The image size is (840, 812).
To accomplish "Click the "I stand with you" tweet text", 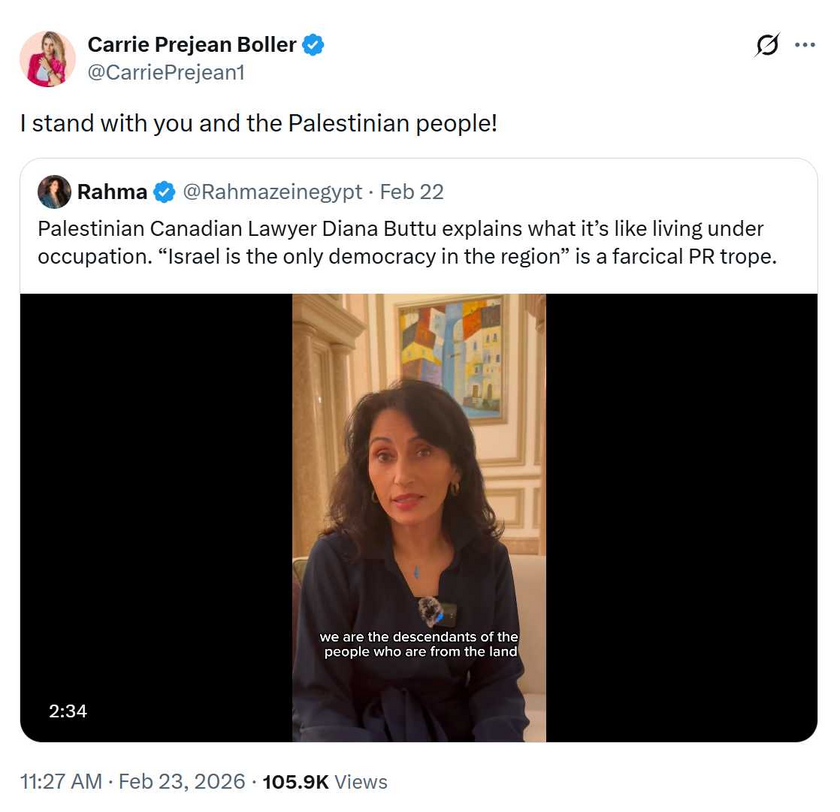I will point(258,124).
